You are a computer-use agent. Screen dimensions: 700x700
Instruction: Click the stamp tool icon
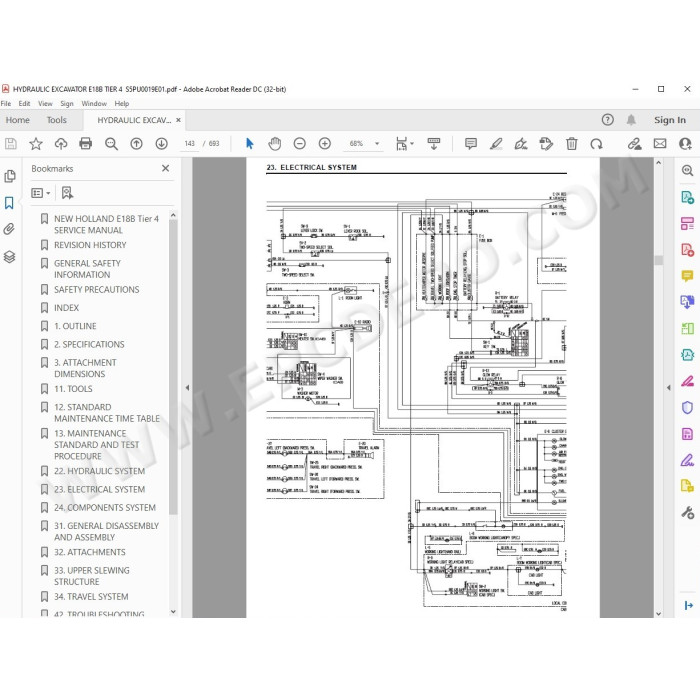[x=546, y=144]
